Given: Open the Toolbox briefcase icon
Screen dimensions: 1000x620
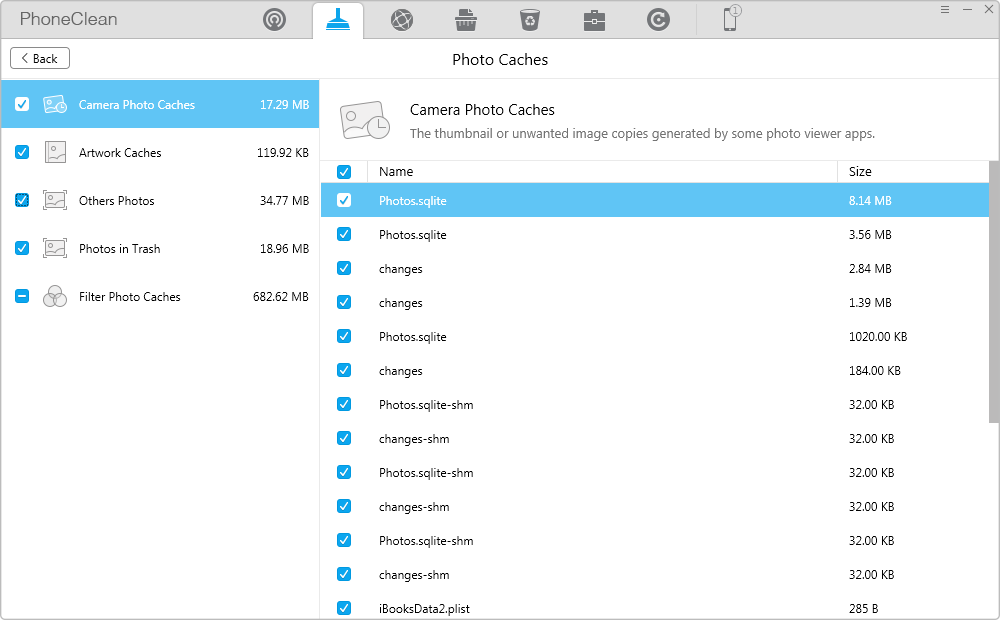Looking at the screenshot, I should (x=594, y=20).
